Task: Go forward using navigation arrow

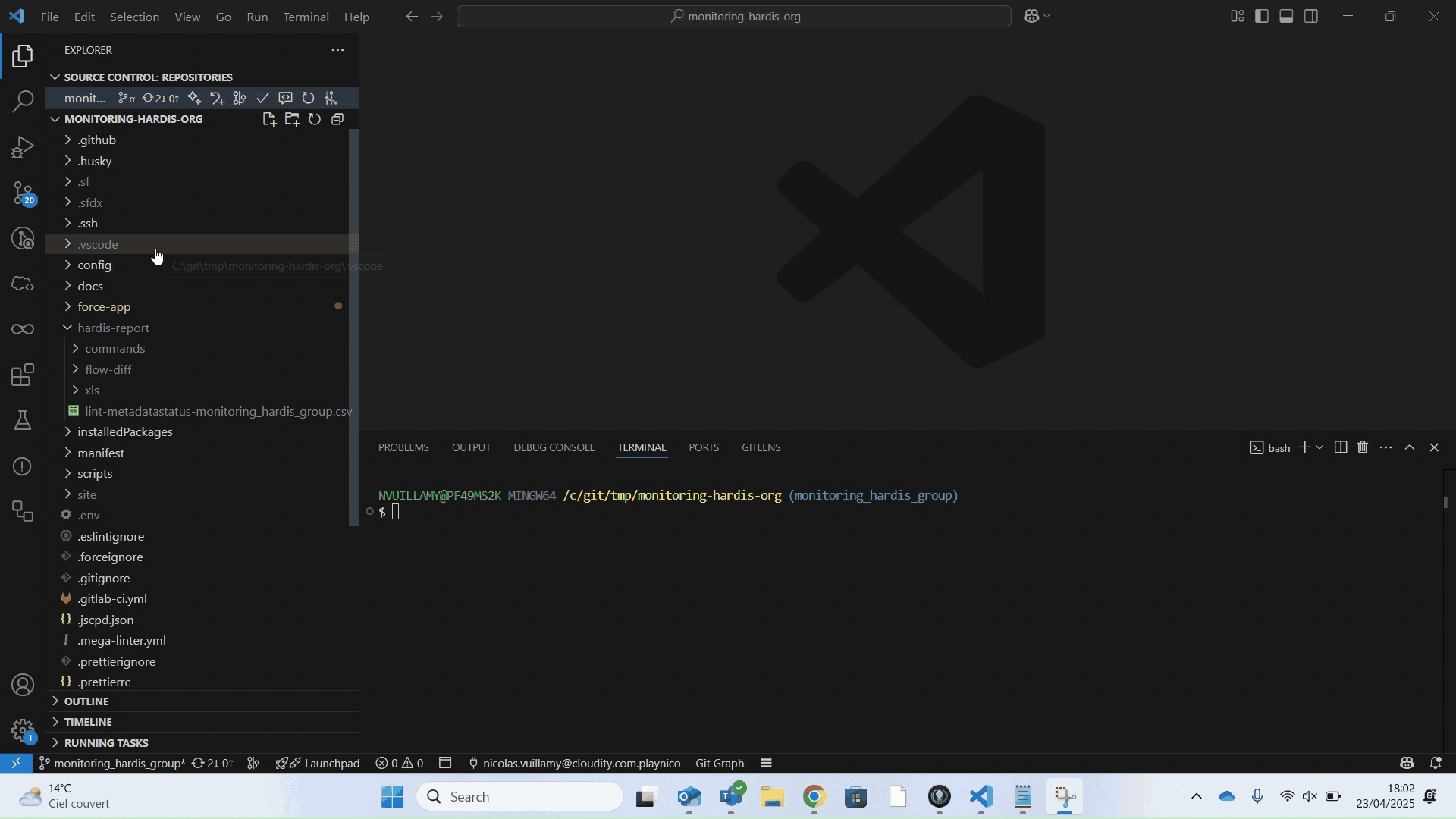Action: [437, 16]
